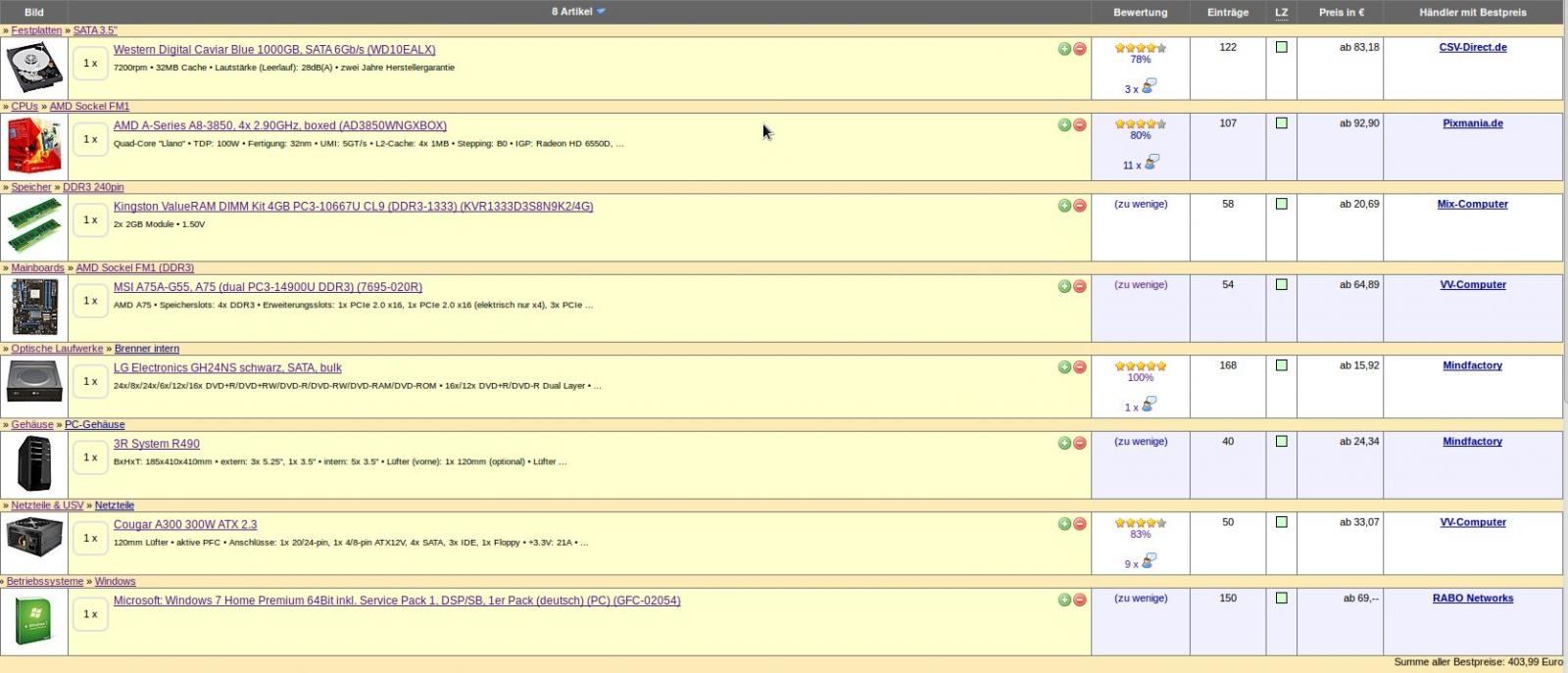Click the Bild column header

pyautogui.click(x=33, y=12)
